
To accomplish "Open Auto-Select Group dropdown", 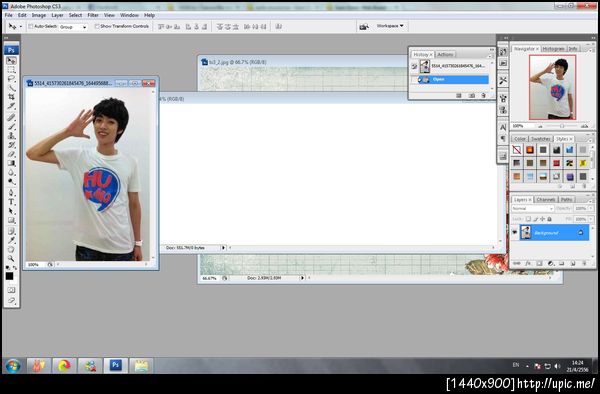I will pyautogui.click(x=73, y=27).
